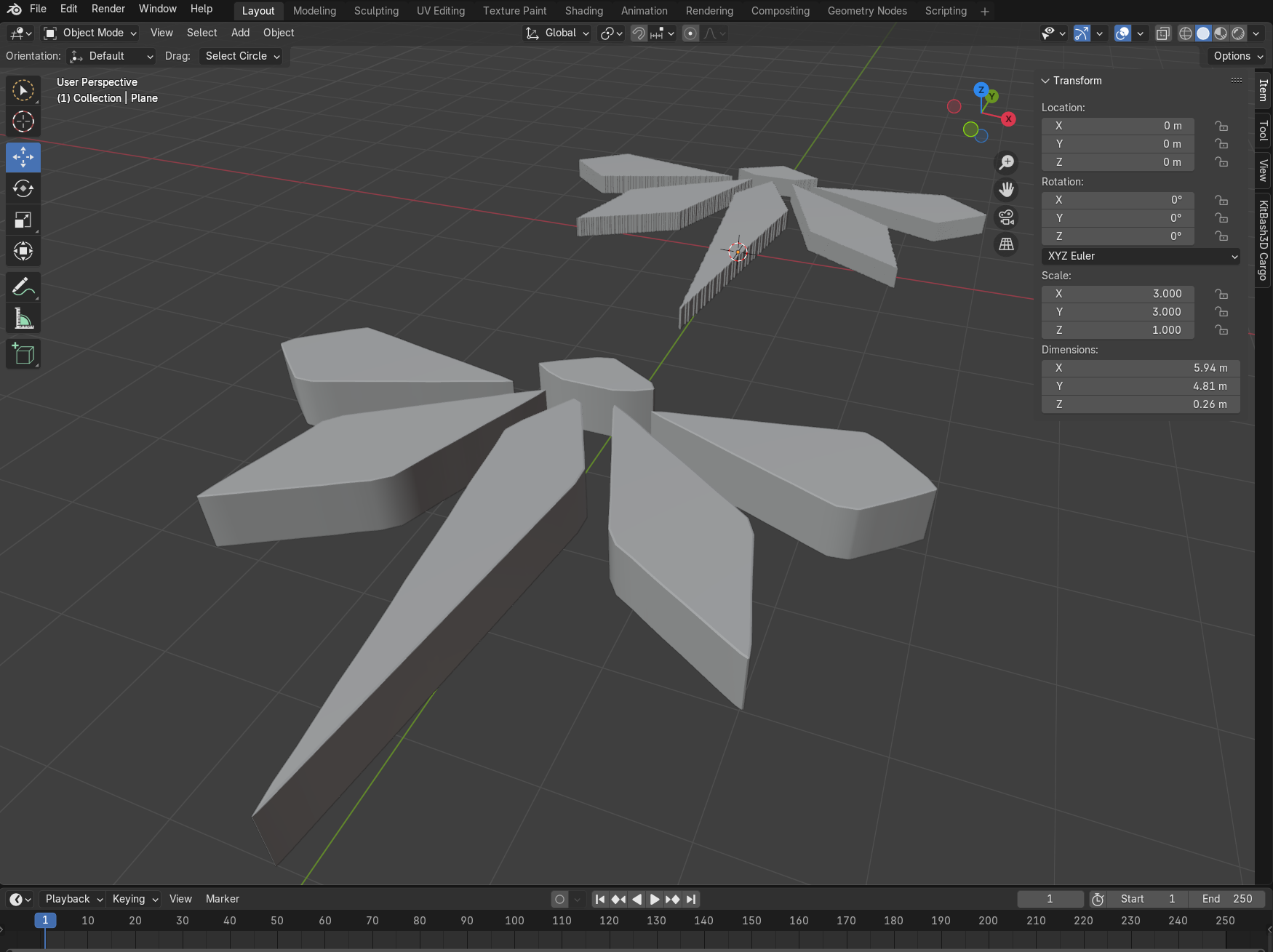Click the End frame field
This screenshot has width=1273, height=952.
point(1226,899)
